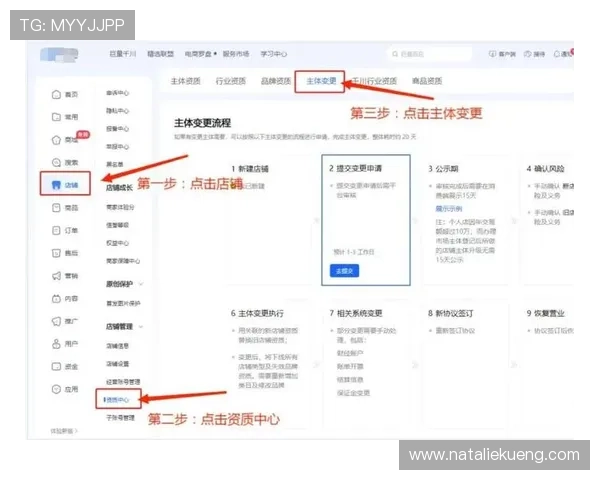Open the 营销 megaphone sidebar icon
The image size is (600, 480).
(x=56, y=276)
